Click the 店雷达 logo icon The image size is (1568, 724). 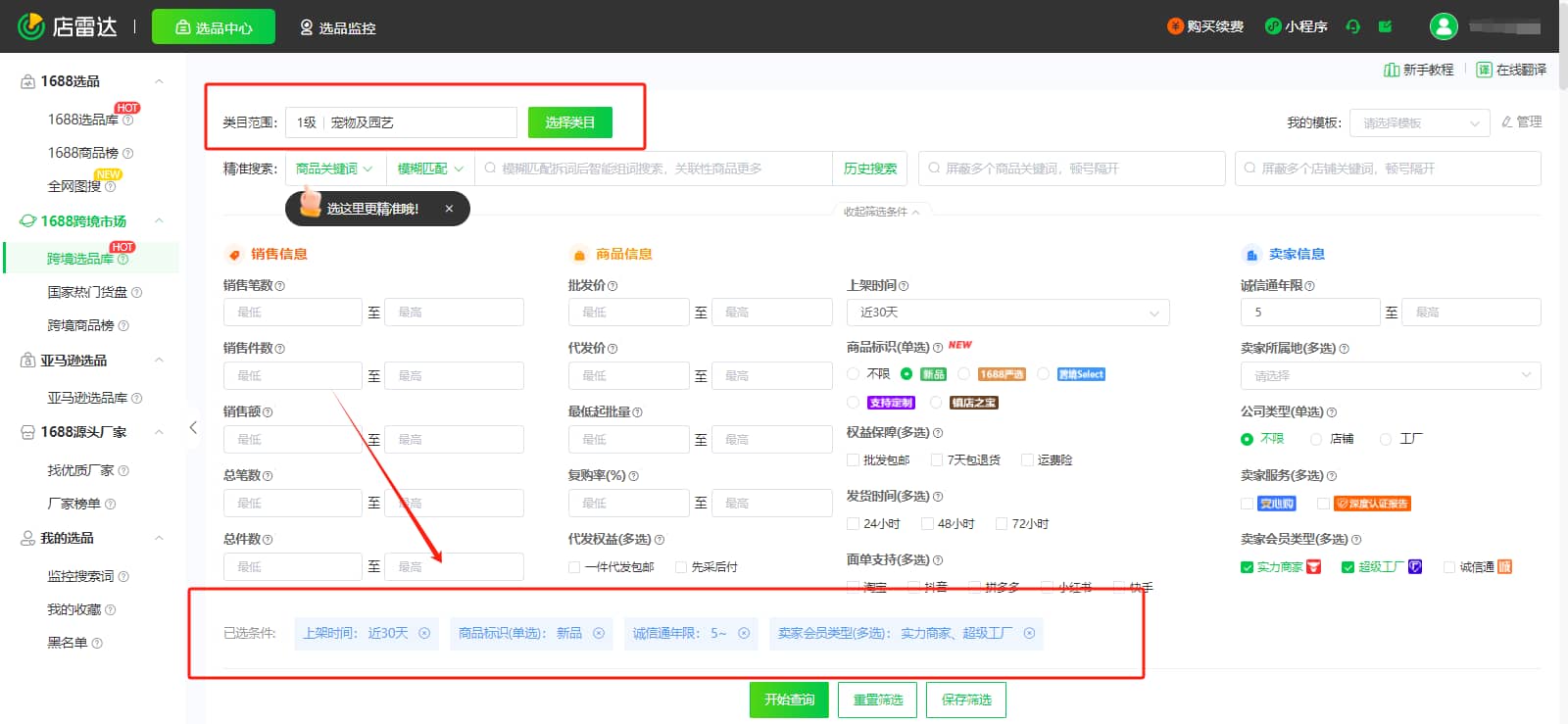pos(31,26)
